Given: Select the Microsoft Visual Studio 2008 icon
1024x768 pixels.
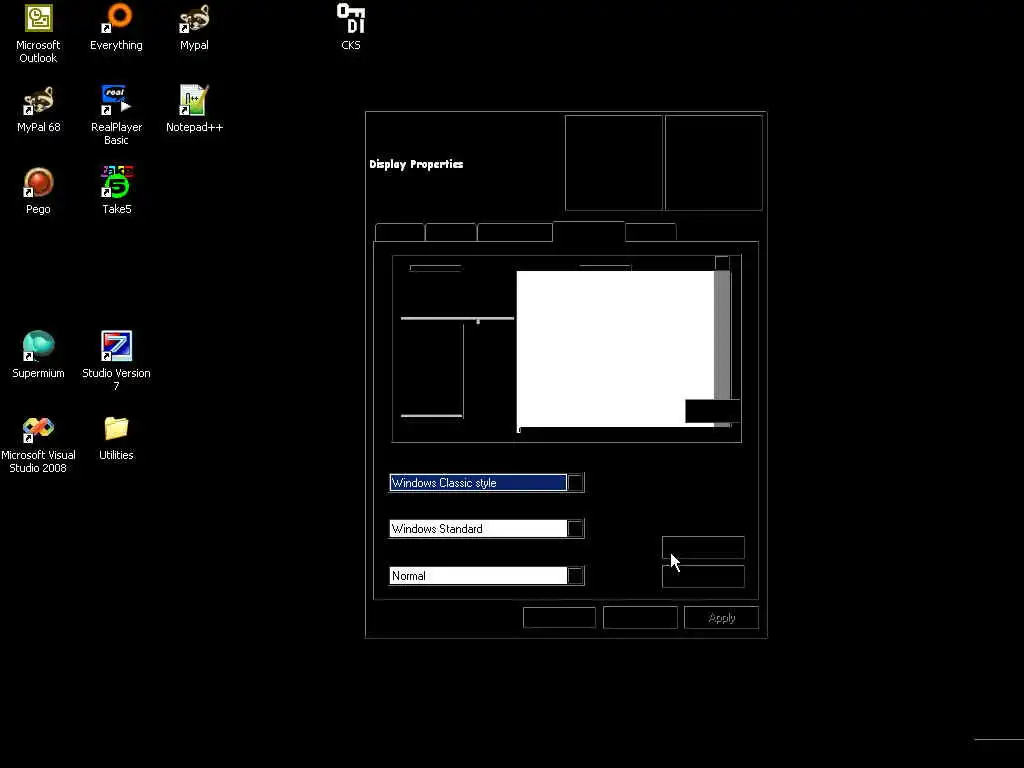Looking at the screenshot, I should [38, 445].
